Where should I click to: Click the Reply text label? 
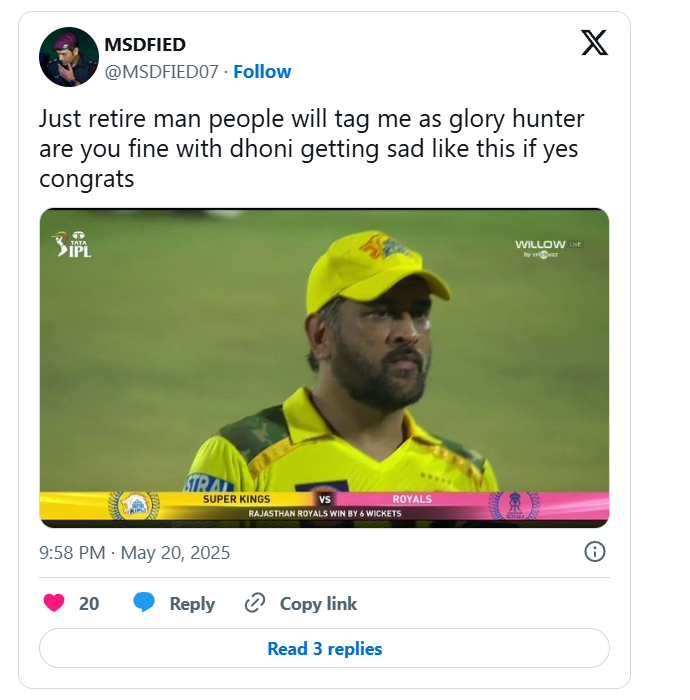click(192, 603)
